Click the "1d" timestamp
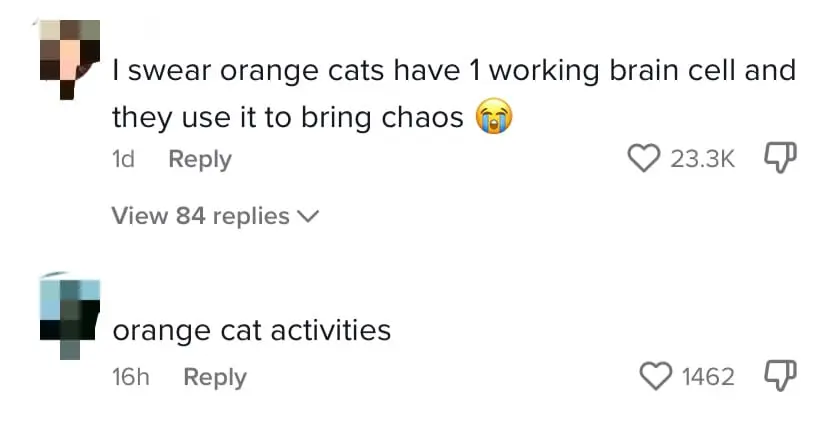Screen dimensions: 828x421 124,159
